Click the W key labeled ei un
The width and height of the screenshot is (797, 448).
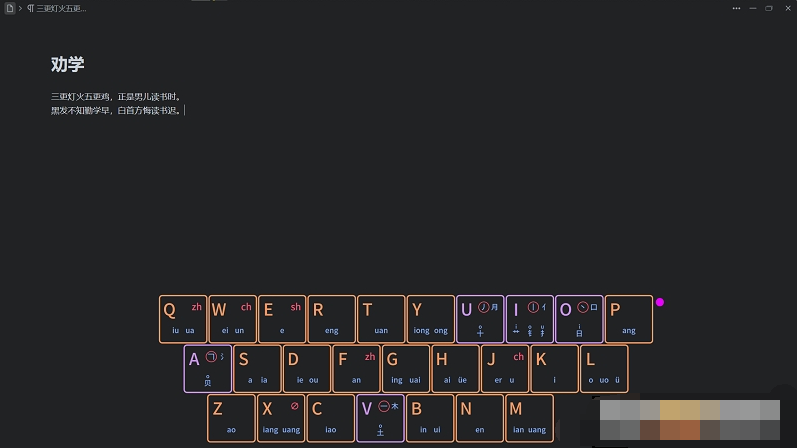[232, 319]
